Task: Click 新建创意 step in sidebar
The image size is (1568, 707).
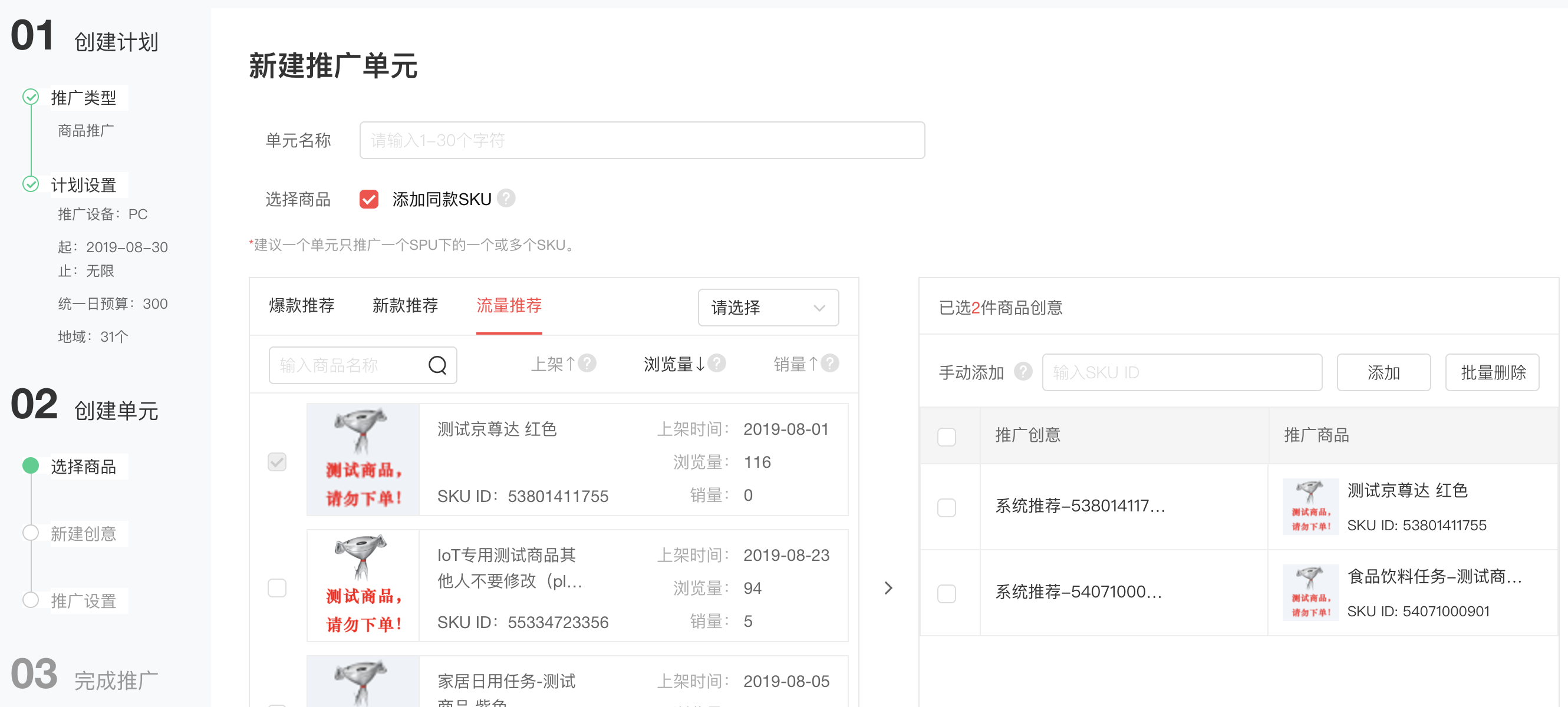Action: (x=83, y=534)
